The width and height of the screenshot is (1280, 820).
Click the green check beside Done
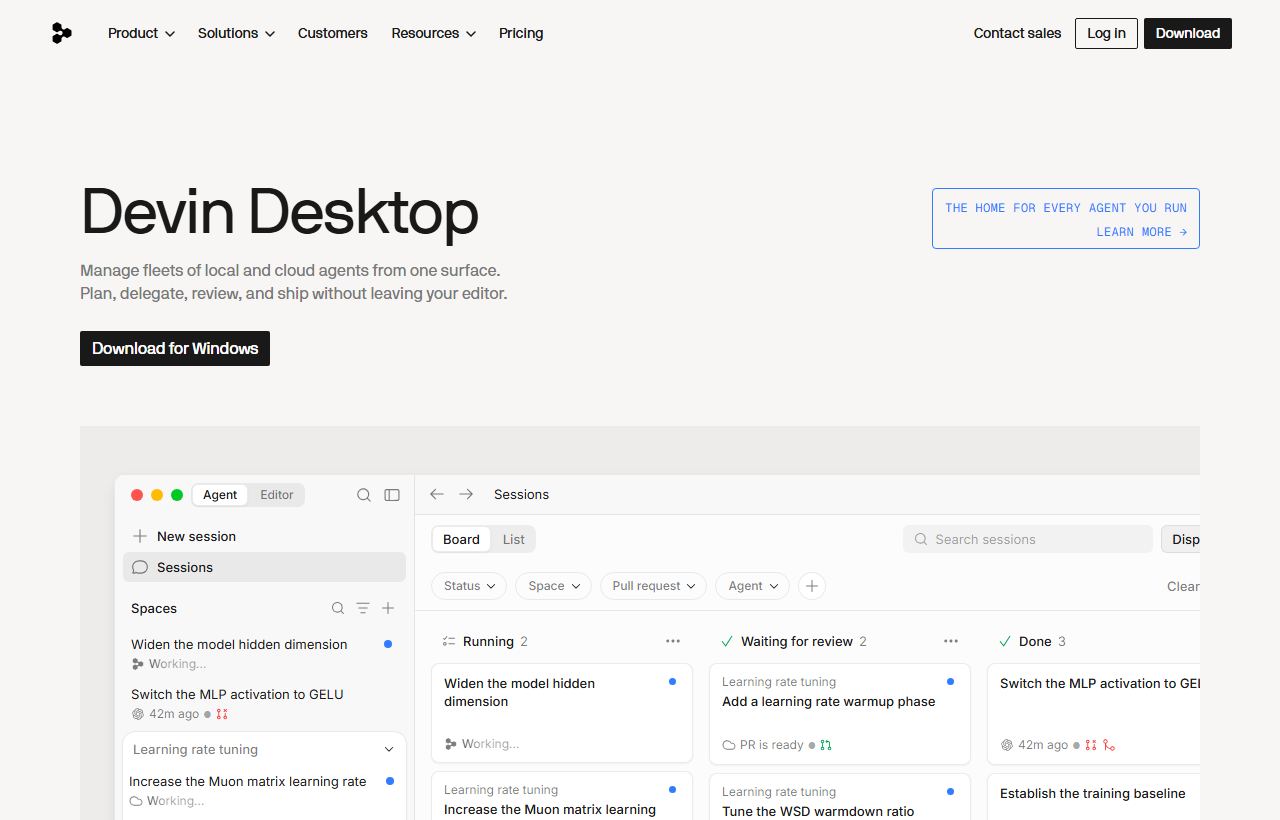click(1005, 641)
